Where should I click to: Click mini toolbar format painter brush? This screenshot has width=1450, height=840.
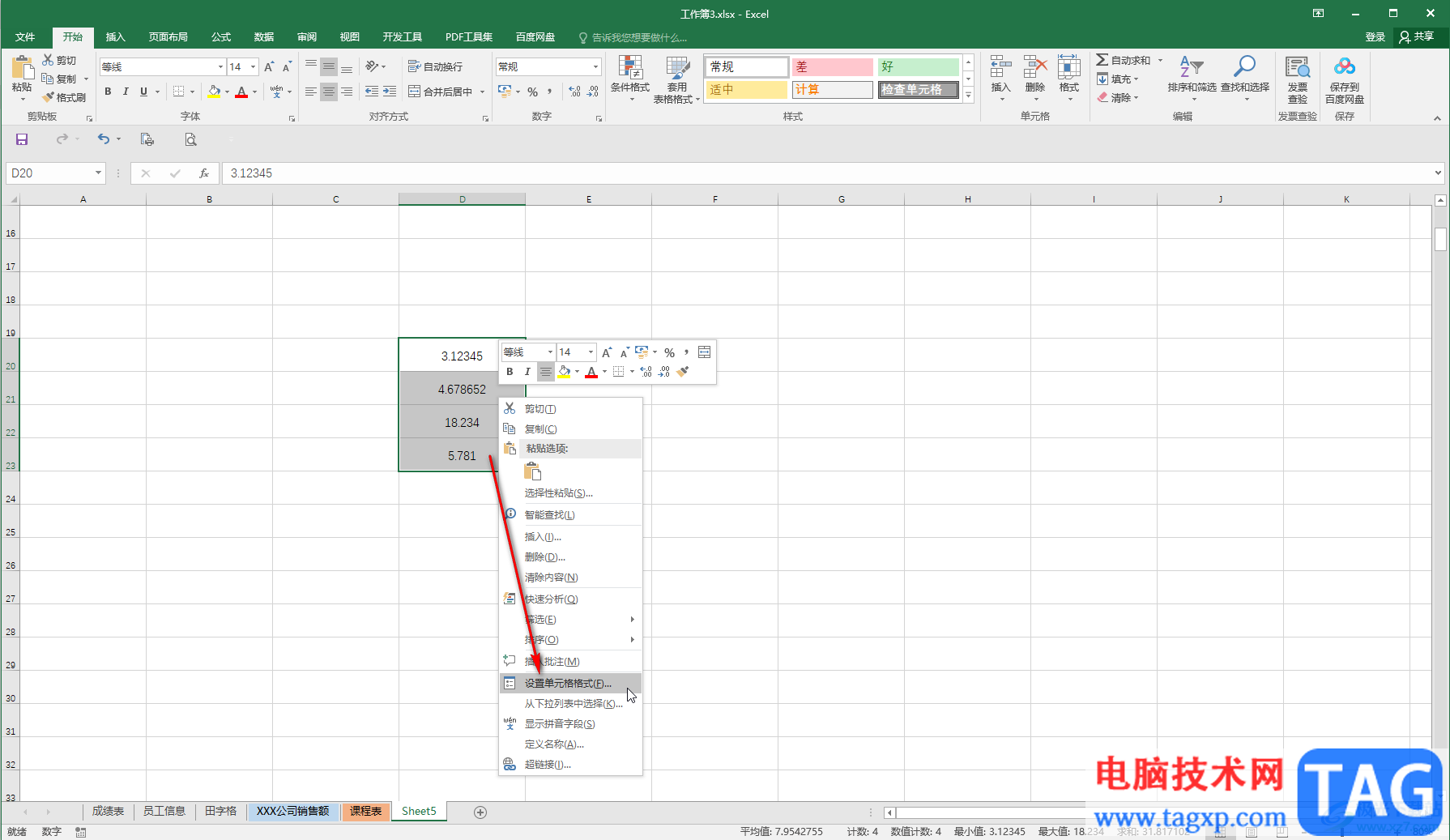tap(683, 372)
